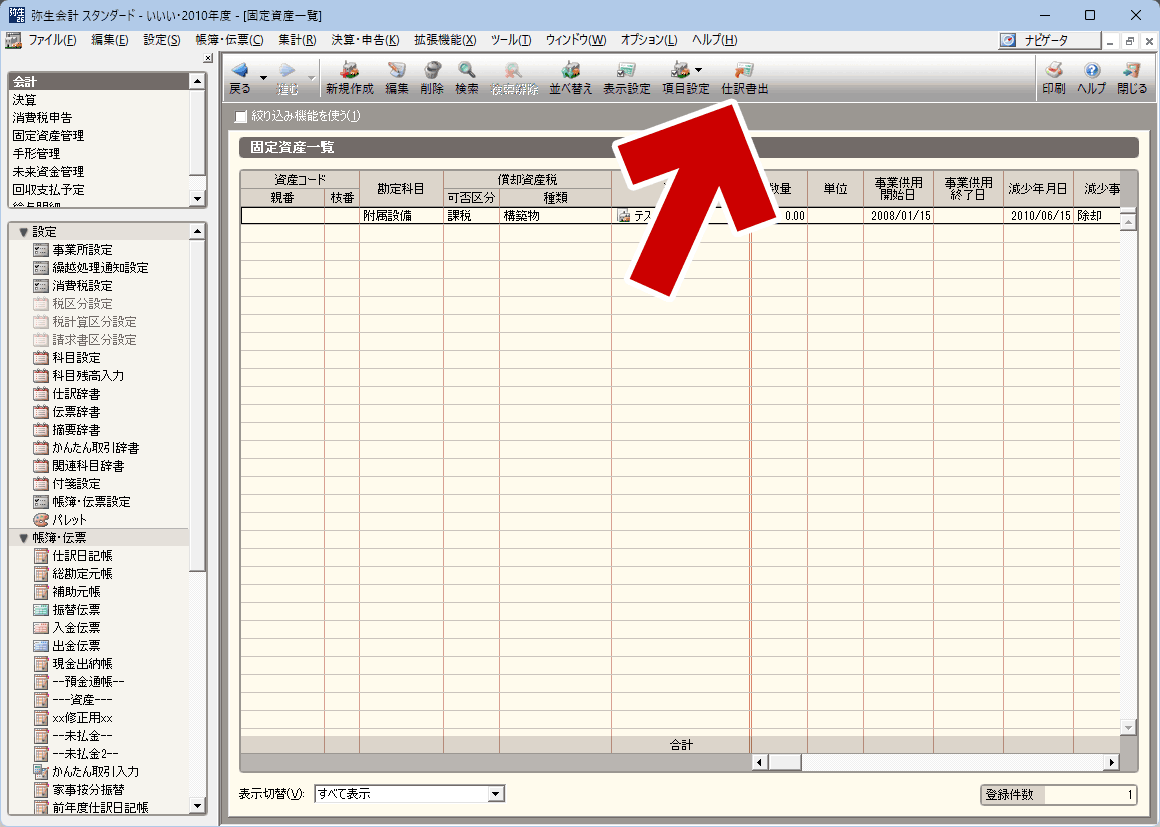Open 表示設定 from the toolbar
This screenshot has width=1160, height=827.
tap(626, 72)
